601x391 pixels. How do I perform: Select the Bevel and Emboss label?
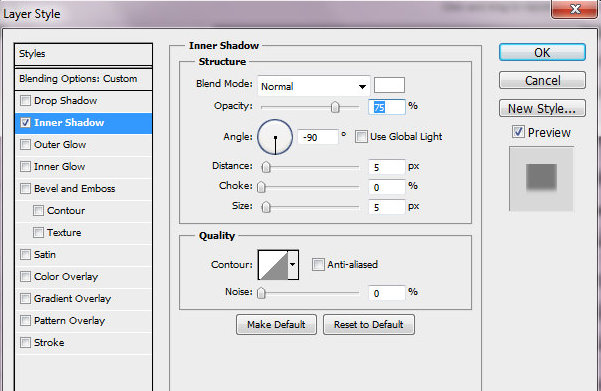pos(75,189)
